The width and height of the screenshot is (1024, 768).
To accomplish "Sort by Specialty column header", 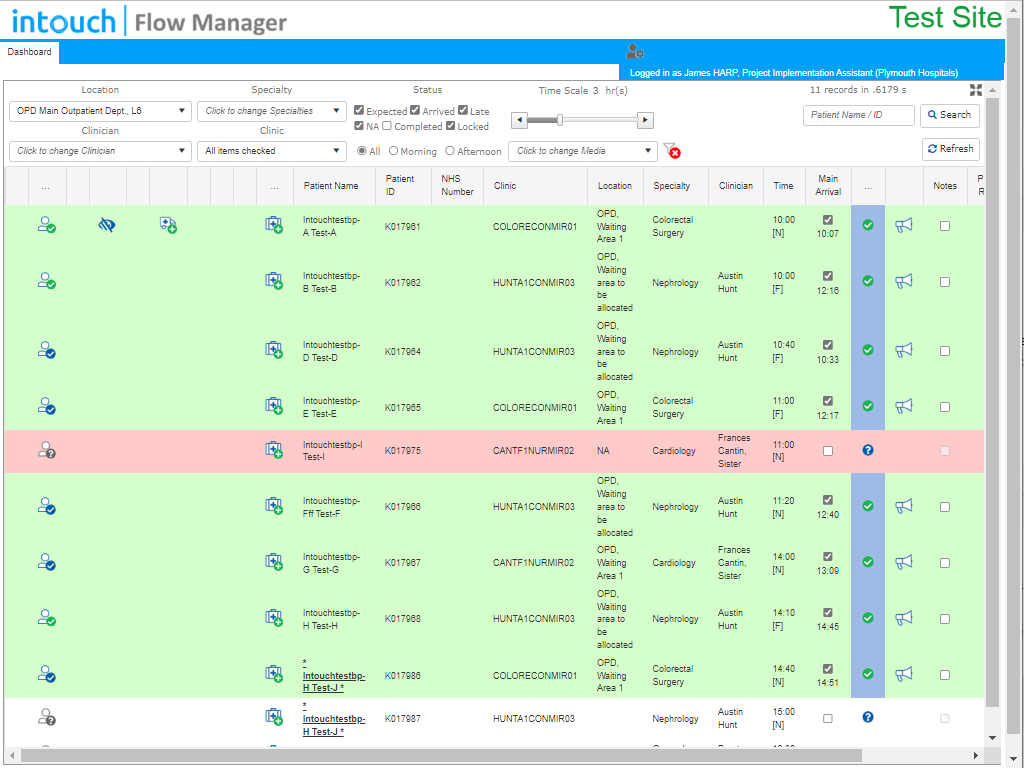I will tap(671, 185).
